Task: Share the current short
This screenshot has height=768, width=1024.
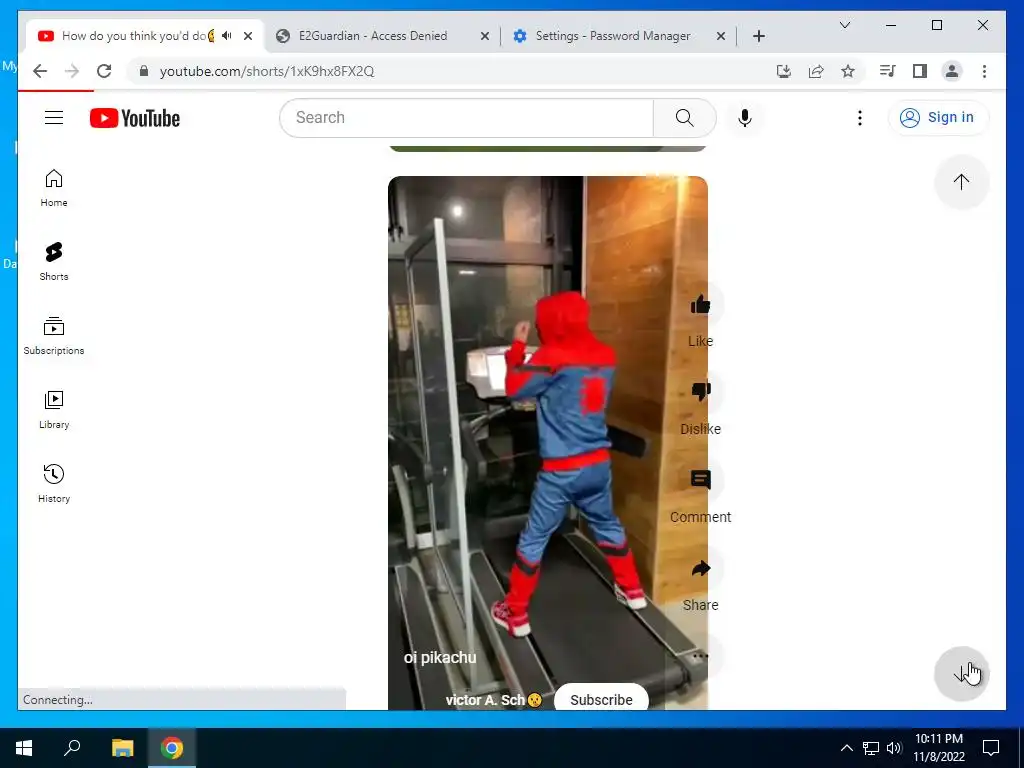Action: coord(700,568)
